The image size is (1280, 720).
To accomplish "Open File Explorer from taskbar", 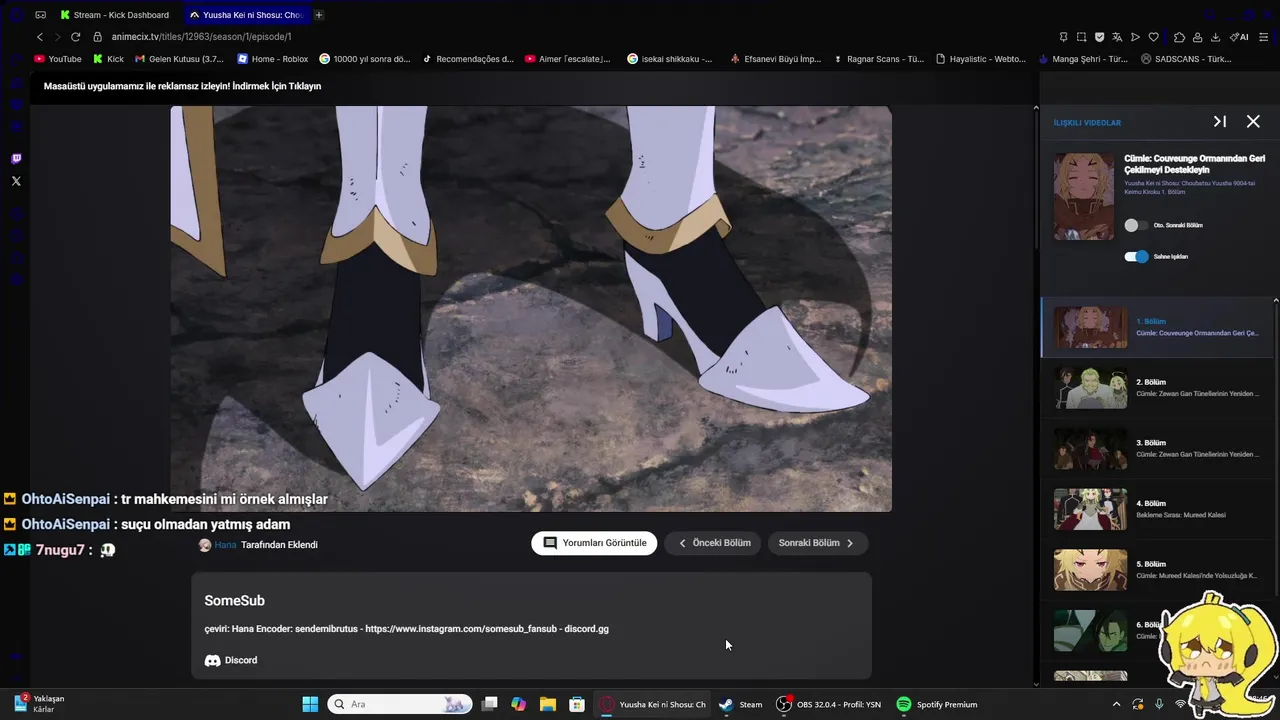I will tap(548, 704).
